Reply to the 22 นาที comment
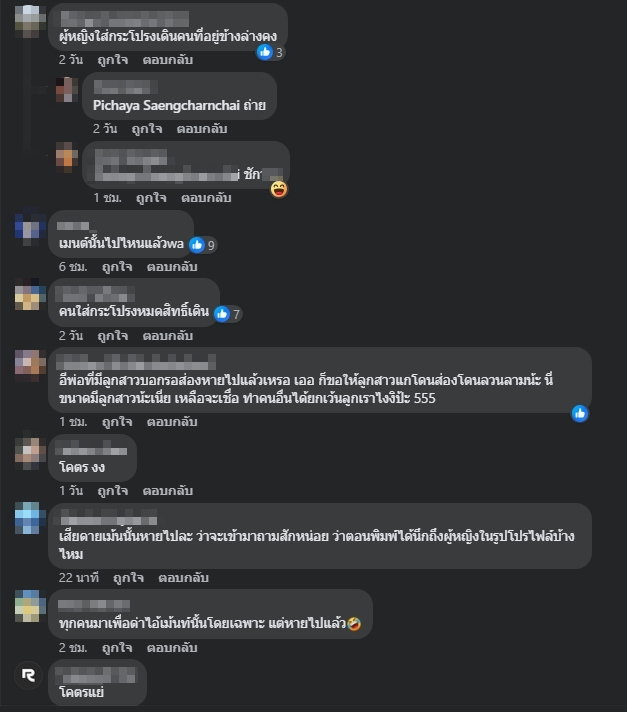 point(183,578)
